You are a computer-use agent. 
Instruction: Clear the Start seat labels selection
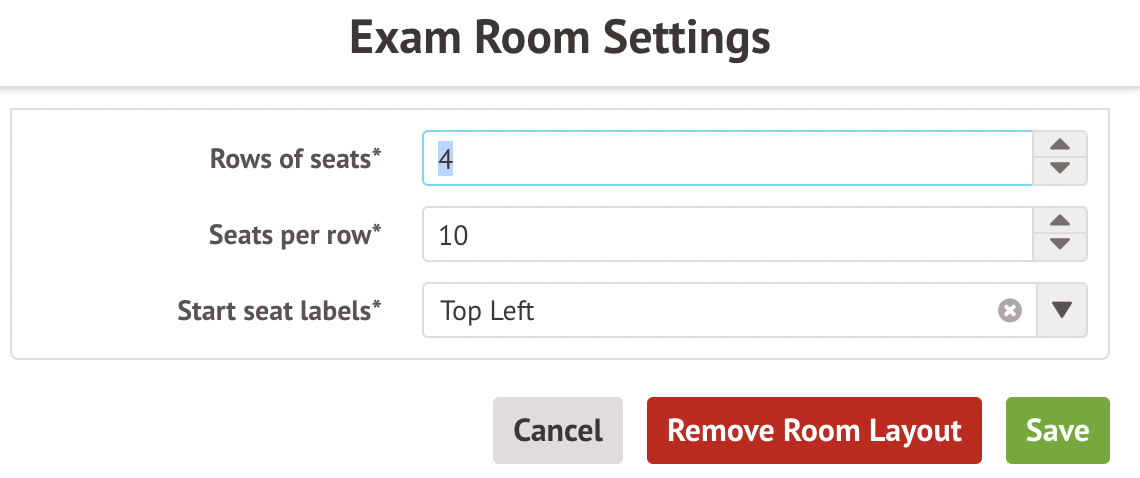[x=1010, y=311]
